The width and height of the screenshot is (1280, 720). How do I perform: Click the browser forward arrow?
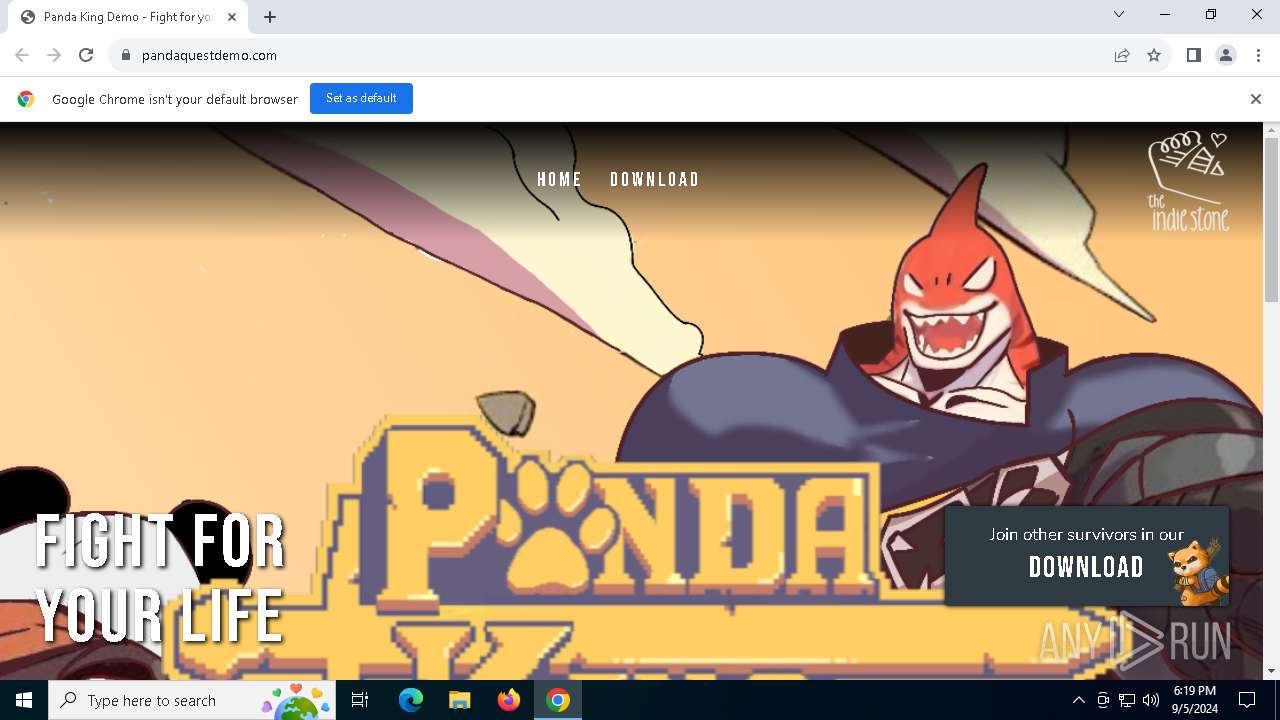point(54,55)
